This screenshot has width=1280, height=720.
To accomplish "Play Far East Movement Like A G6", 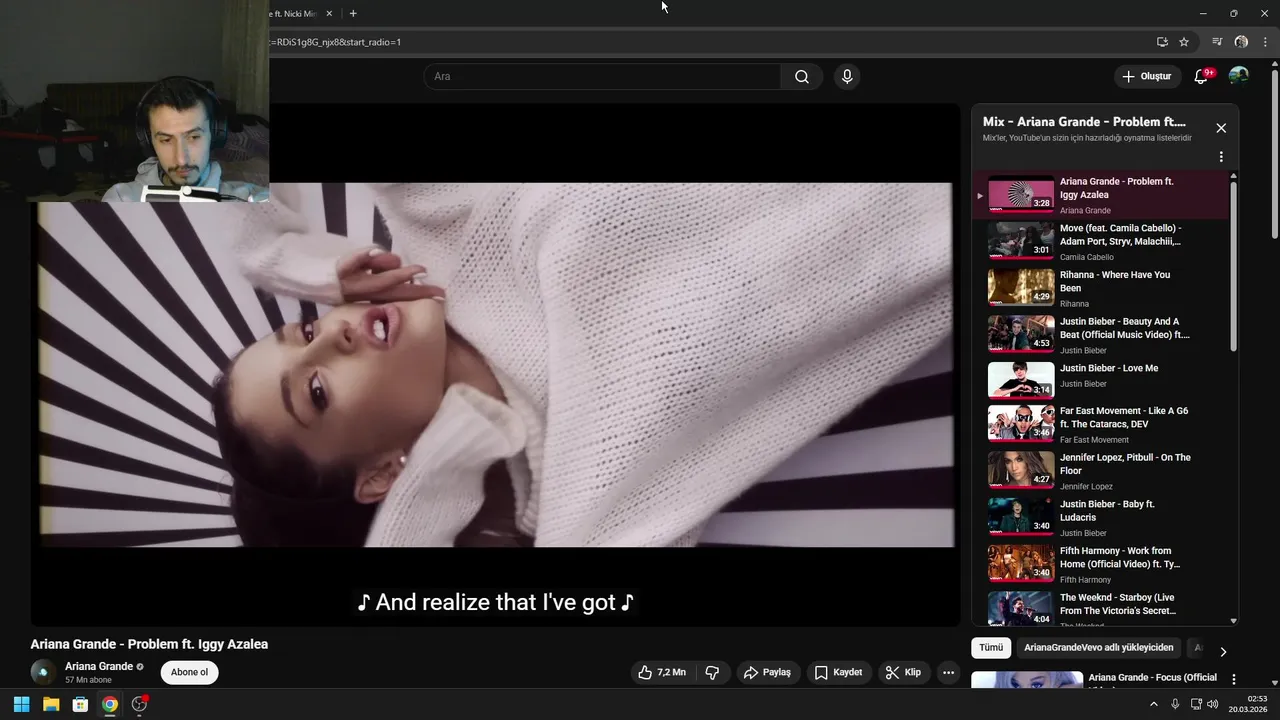I will 1102,424.
